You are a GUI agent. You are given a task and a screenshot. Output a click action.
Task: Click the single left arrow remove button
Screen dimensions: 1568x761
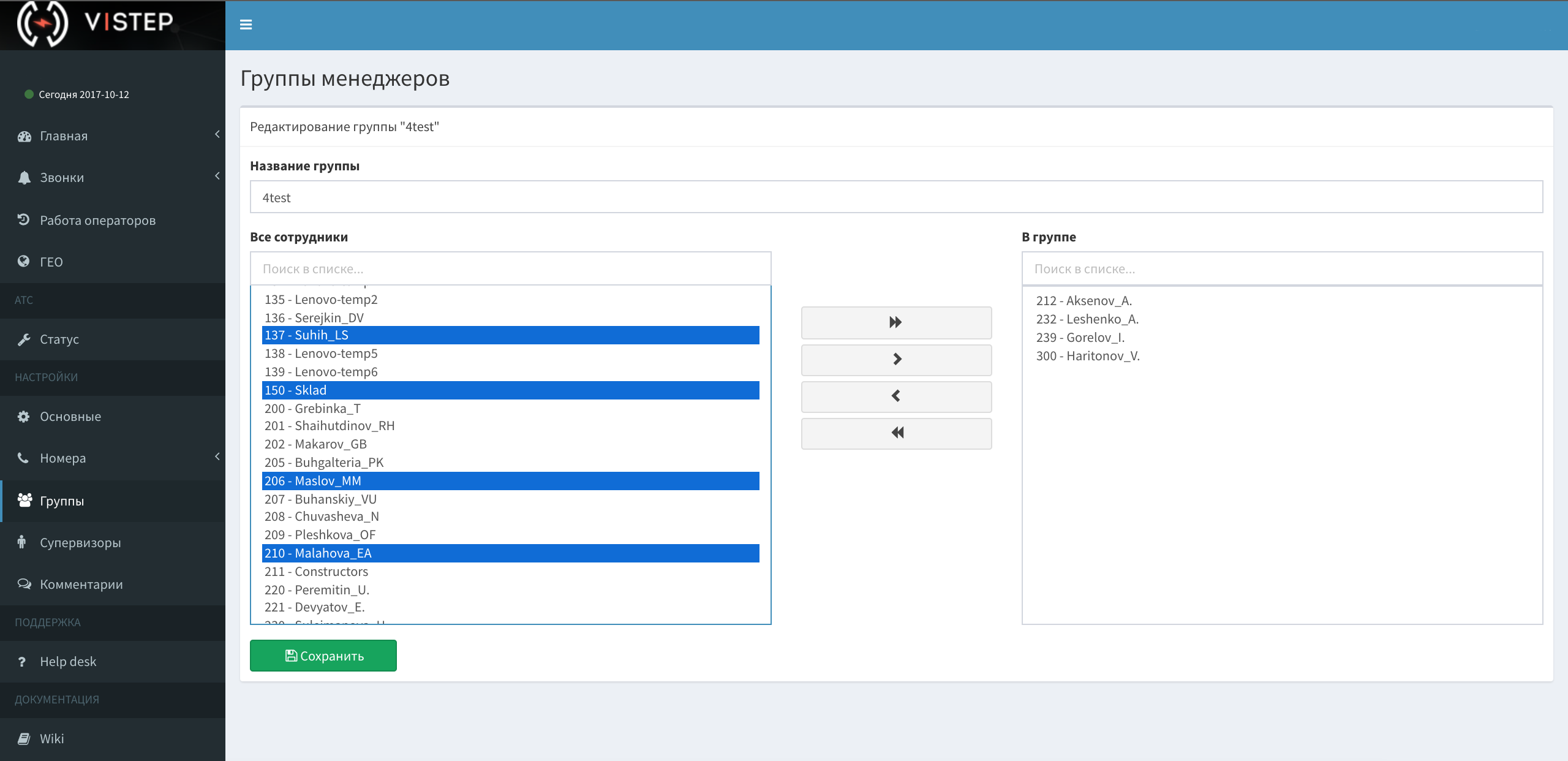[895, 396]
